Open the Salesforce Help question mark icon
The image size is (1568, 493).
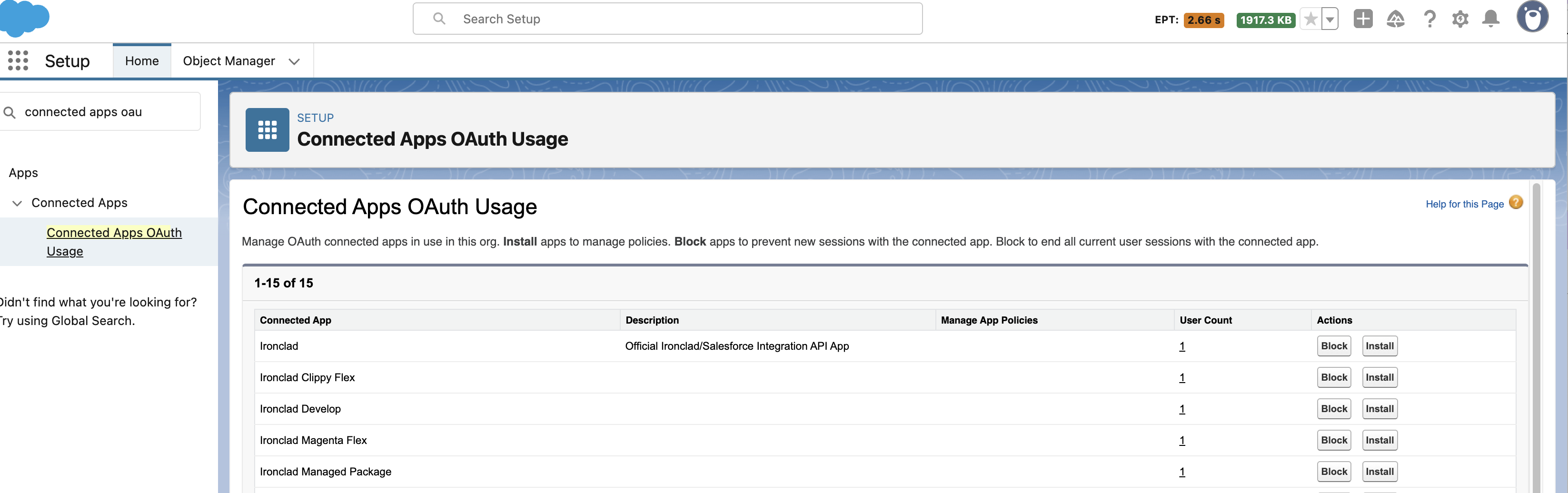pyautogui.click(x=1429, y=19)
